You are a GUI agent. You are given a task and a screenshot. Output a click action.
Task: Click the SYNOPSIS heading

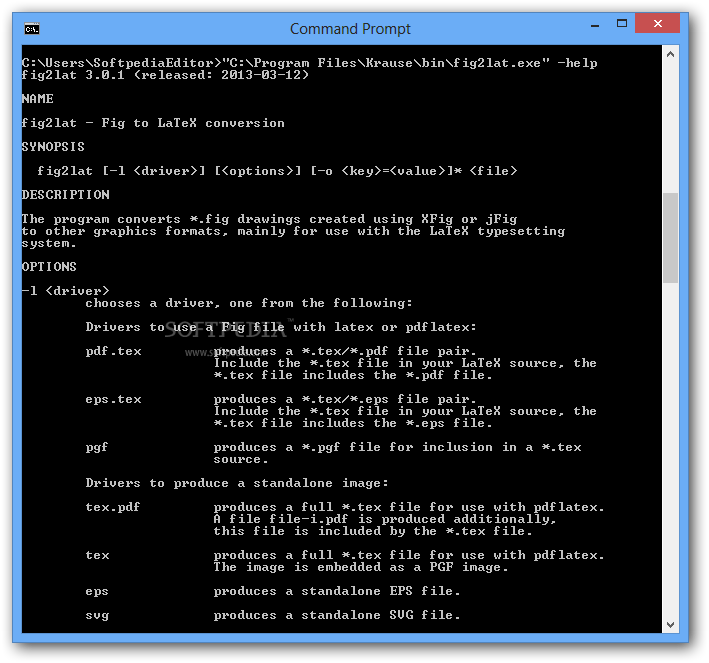(53, 147)
